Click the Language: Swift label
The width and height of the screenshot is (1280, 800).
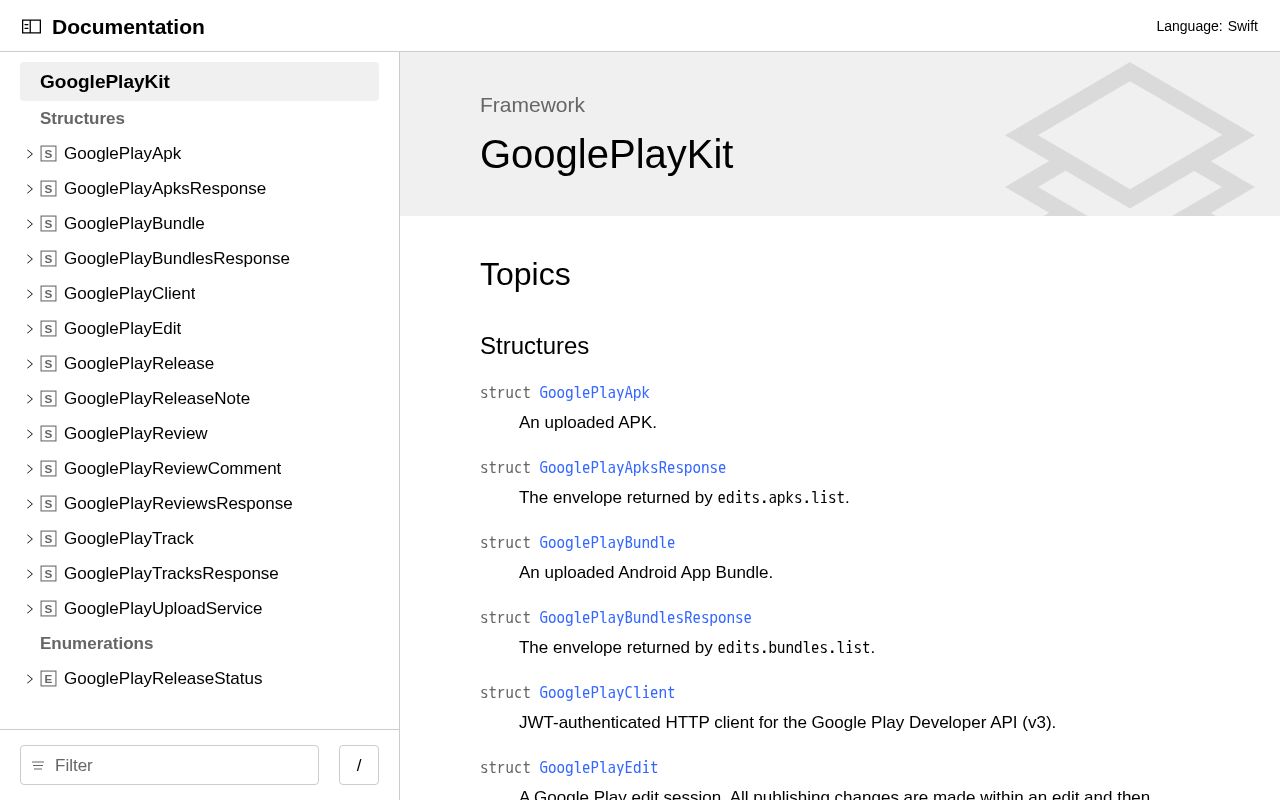click(1207, 26)
